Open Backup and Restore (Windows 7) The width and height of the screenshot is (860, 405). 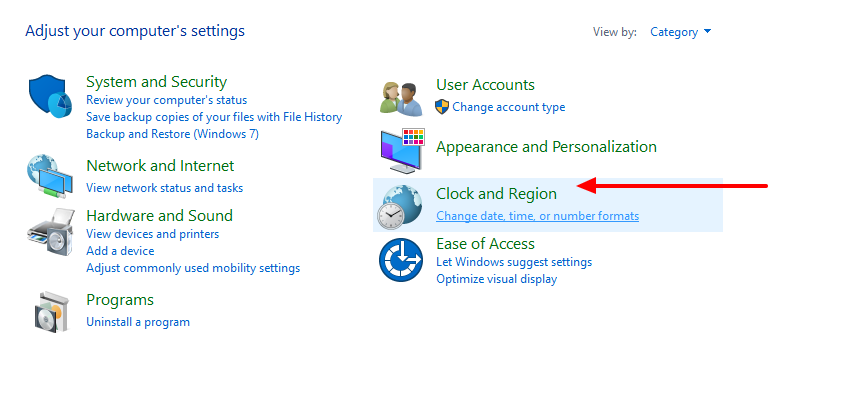172,133
